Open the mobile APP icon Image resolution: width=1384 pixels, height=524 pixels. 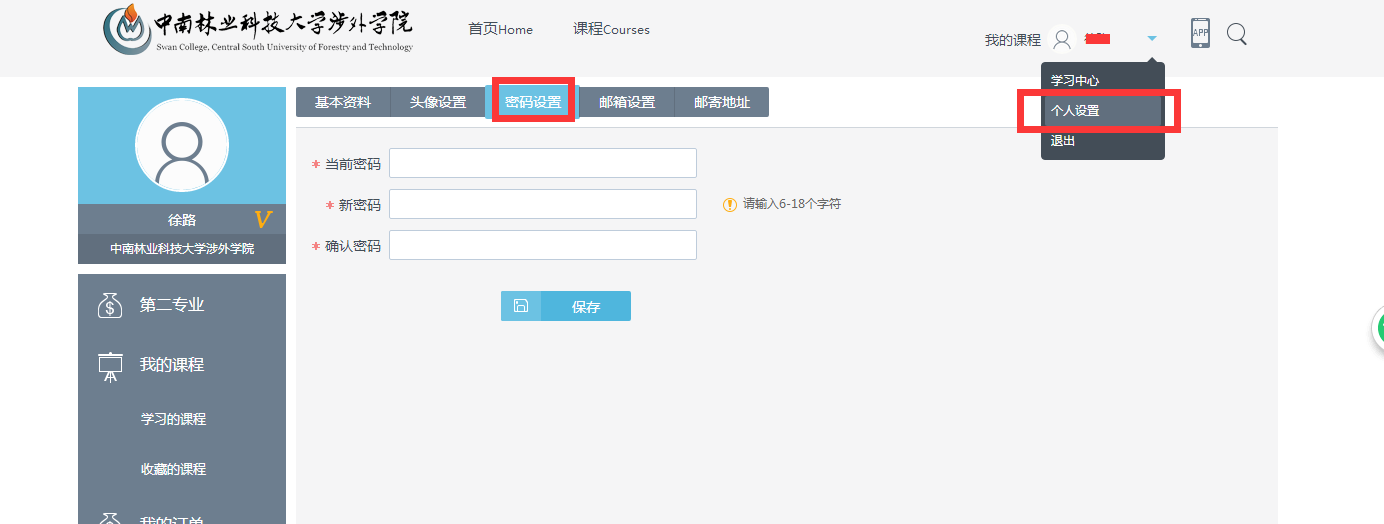click(1200, 33)
